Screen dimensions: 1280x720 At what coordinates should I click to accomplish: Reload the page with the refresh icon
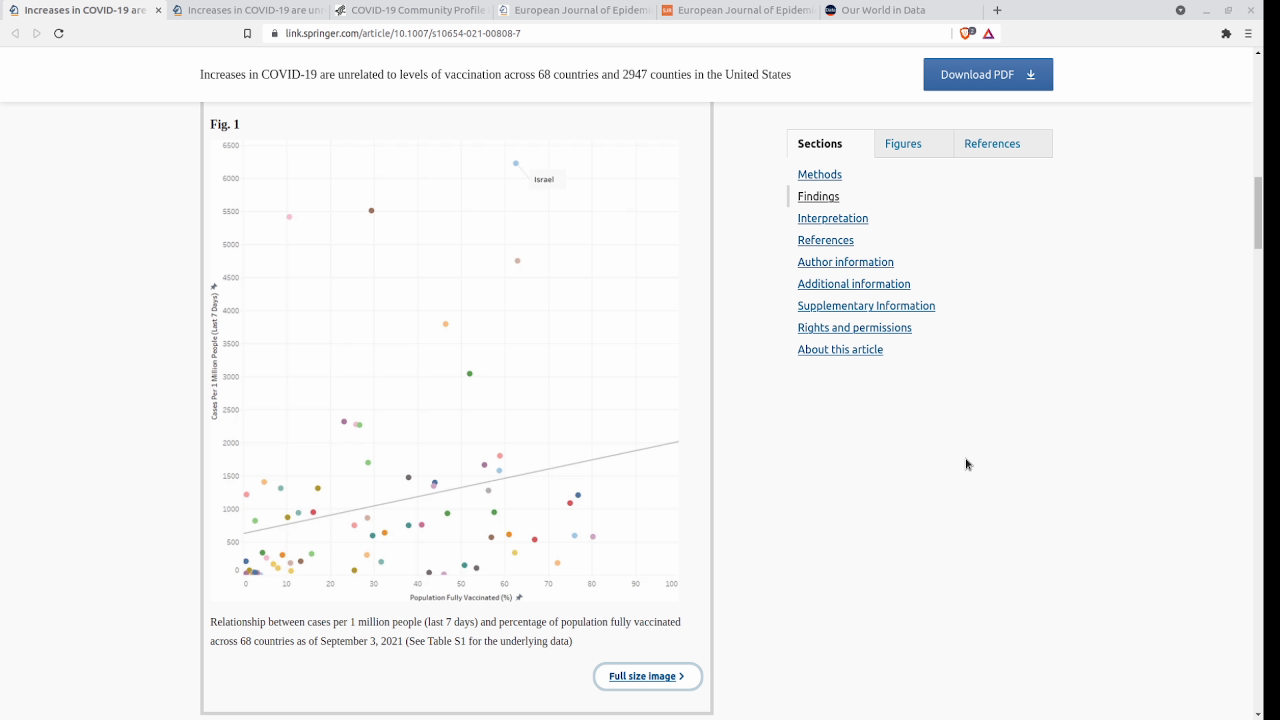59,33
